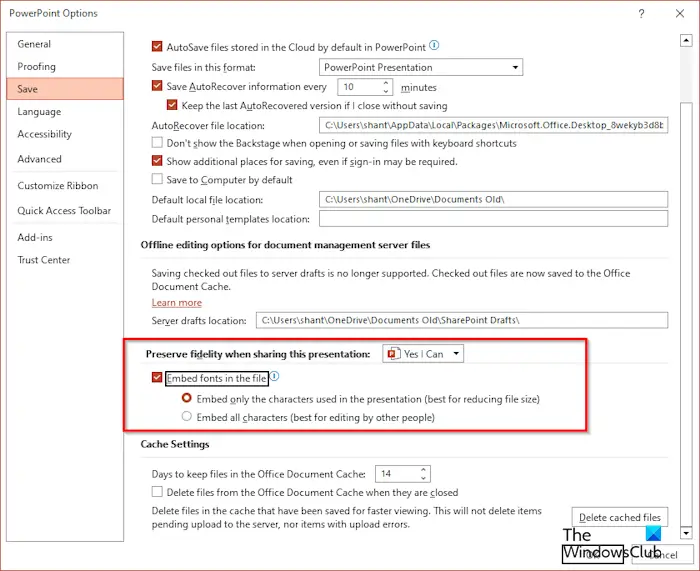Image resolution: width=700 pixels, height=571 pixels.
Task: Enable Don't show the Backstage checkbox
Action: (x=157, y=142)
